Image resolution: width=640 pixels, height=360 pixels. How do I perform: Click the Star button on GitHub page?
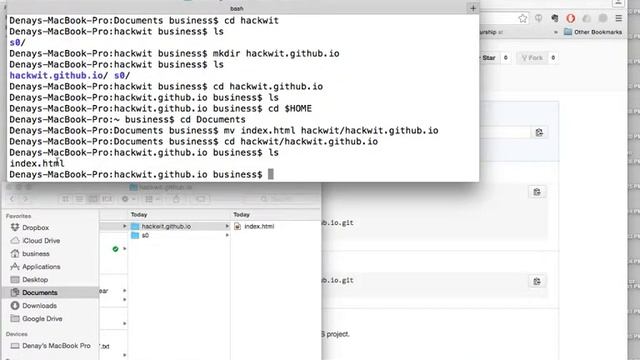coord(488,58)
